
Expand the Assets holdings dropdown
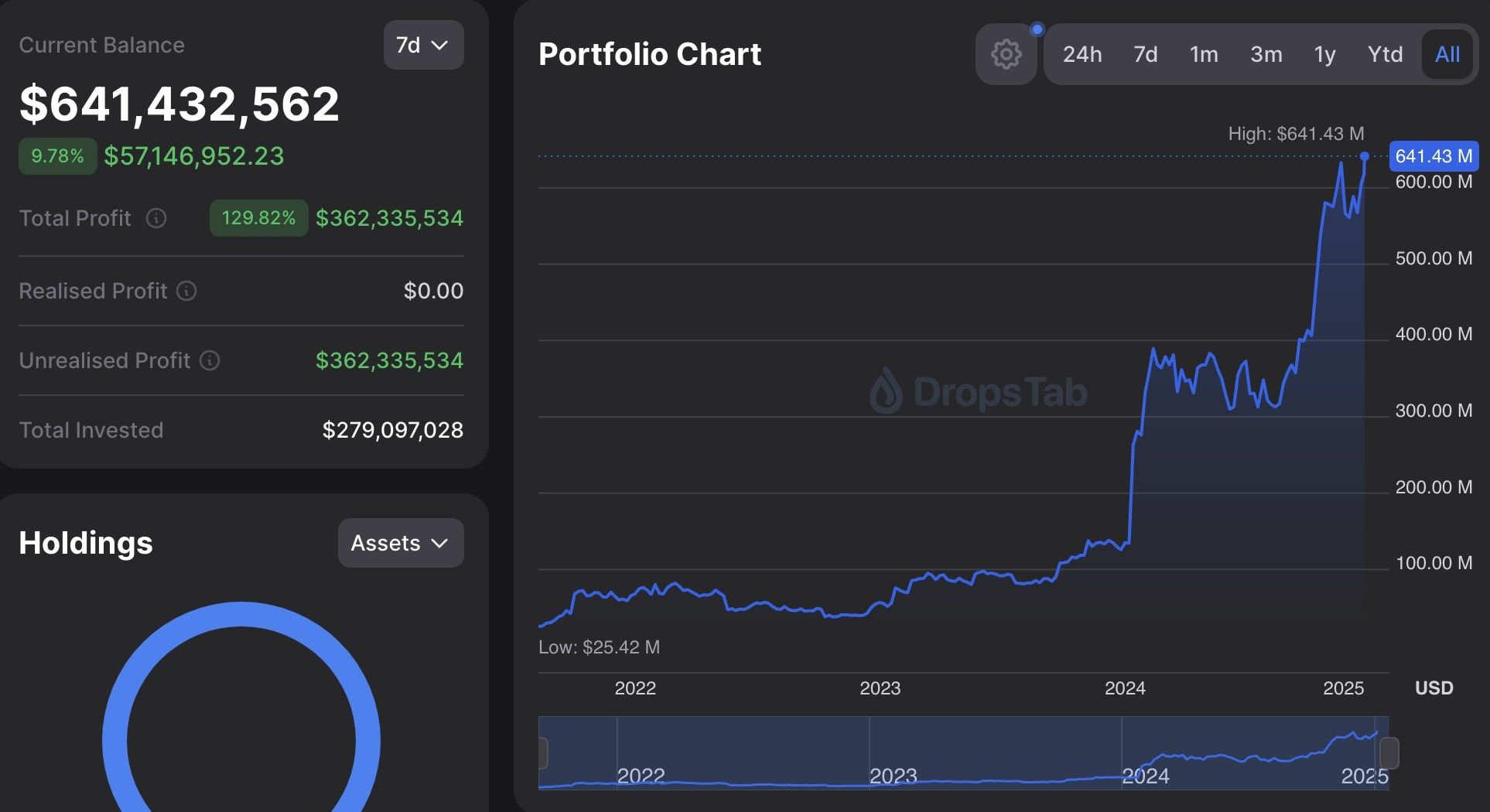point(401,543)
